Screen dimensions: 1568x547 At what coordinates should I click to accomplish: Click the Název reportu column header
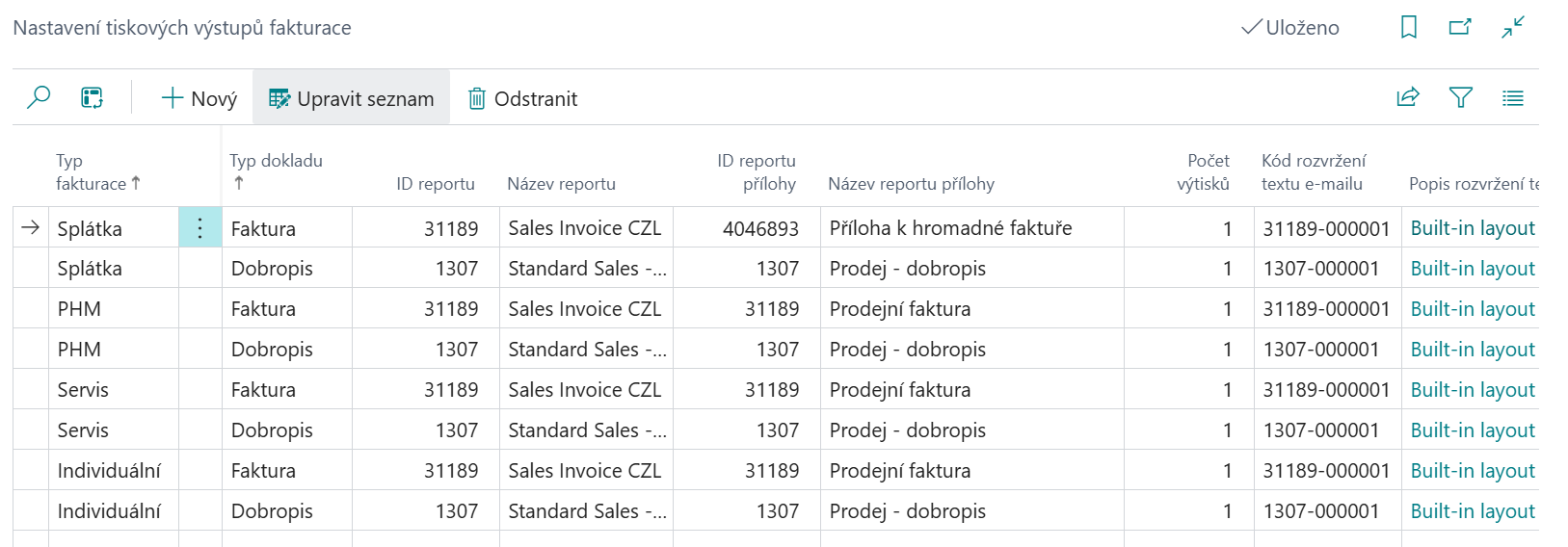coord(561,184)
